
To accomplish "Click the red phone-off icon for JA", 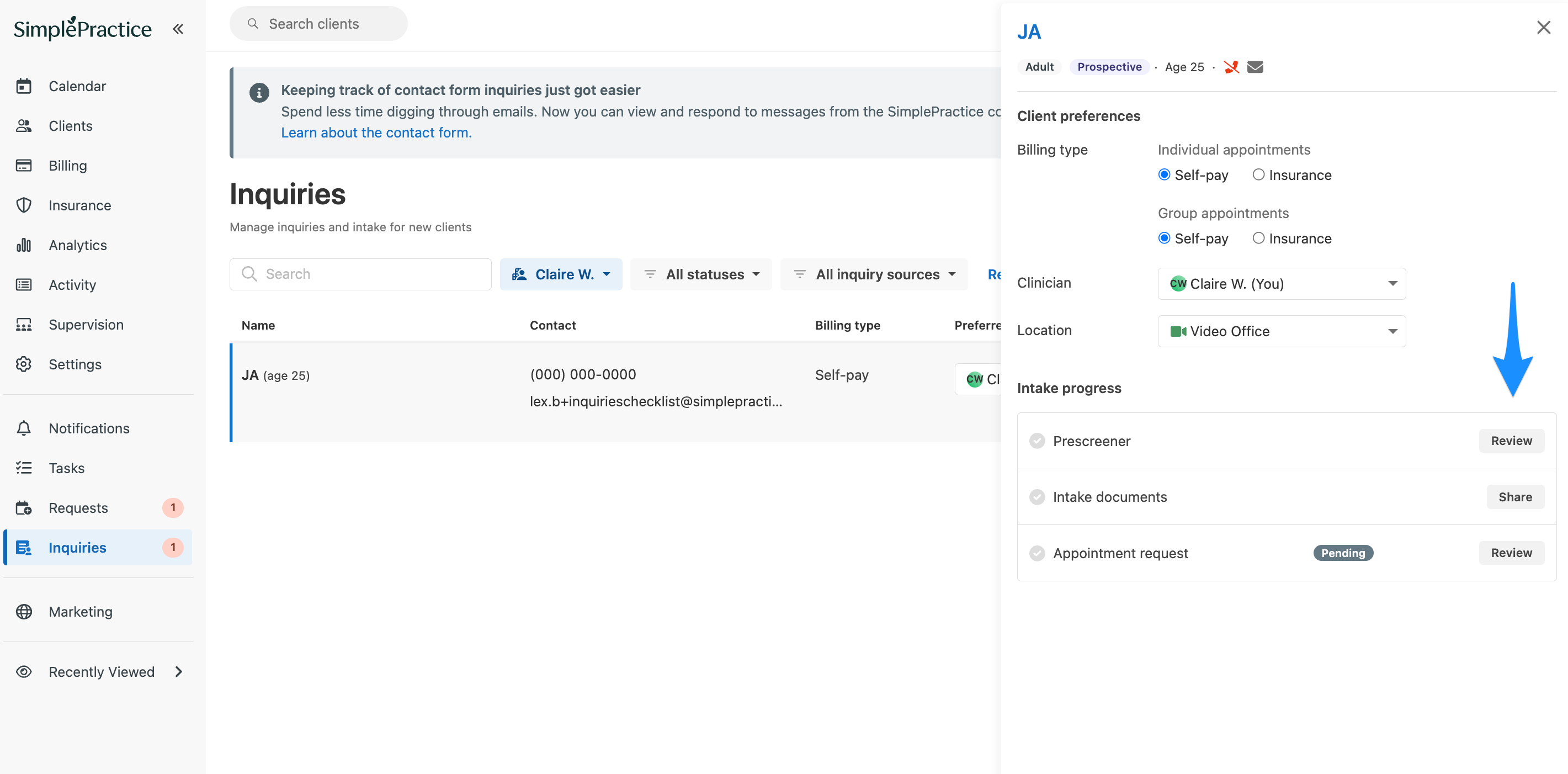I will [1231, 66].
